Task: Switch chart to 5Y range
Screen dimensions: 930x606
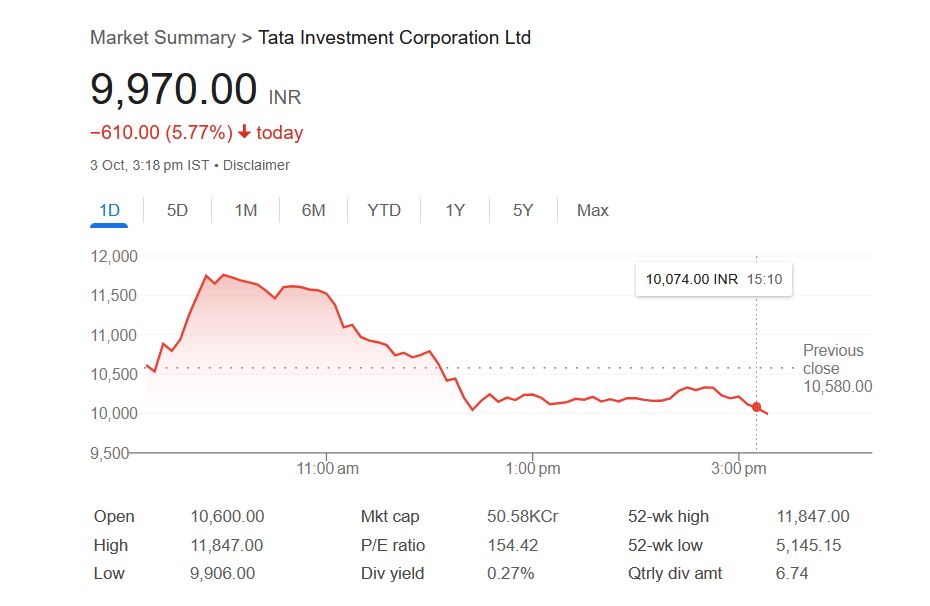Action: point(523,210)
